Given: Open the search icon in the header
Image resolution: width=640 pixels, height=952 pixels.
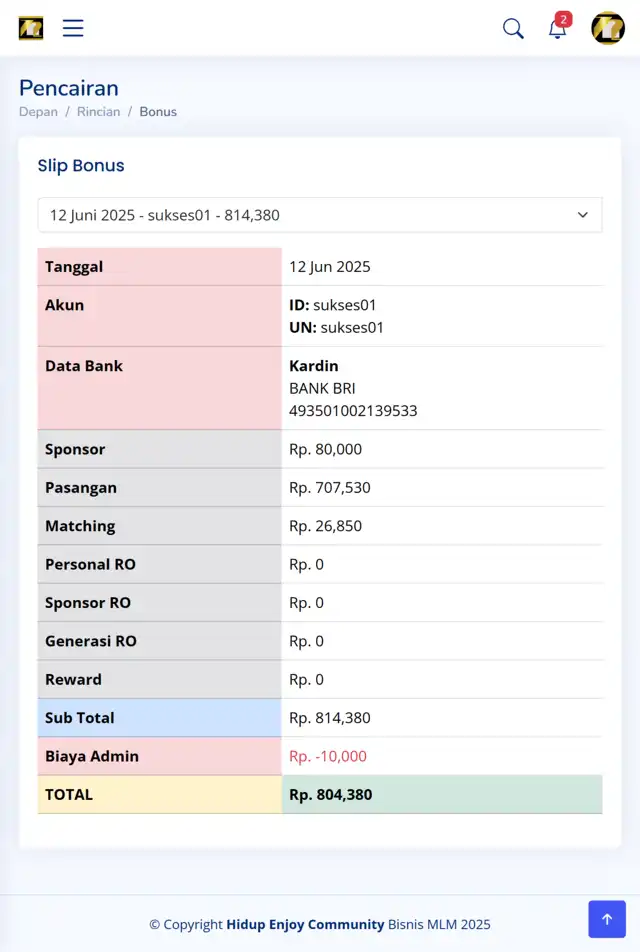Looking at the screenshot, I should (x=513, y=28).
